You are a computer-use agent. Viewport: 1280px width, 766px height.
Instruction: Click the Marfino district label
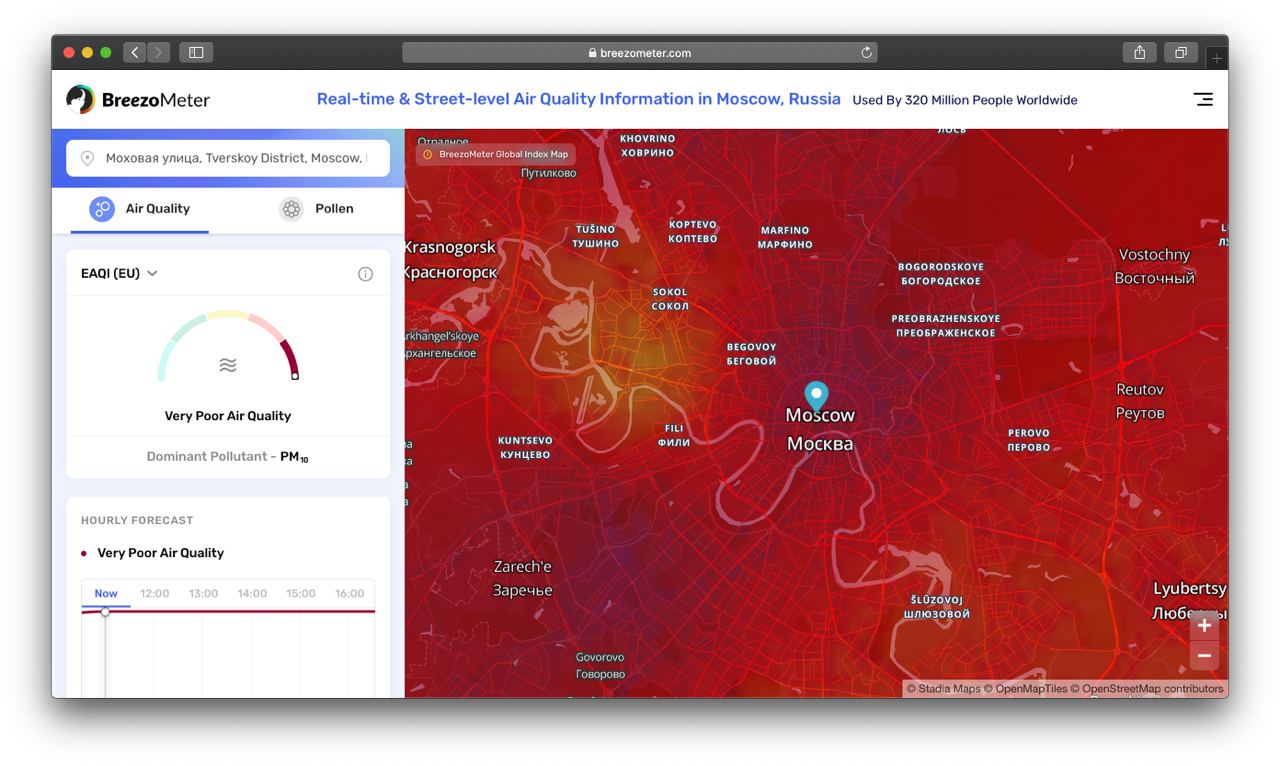click(785, 237)
